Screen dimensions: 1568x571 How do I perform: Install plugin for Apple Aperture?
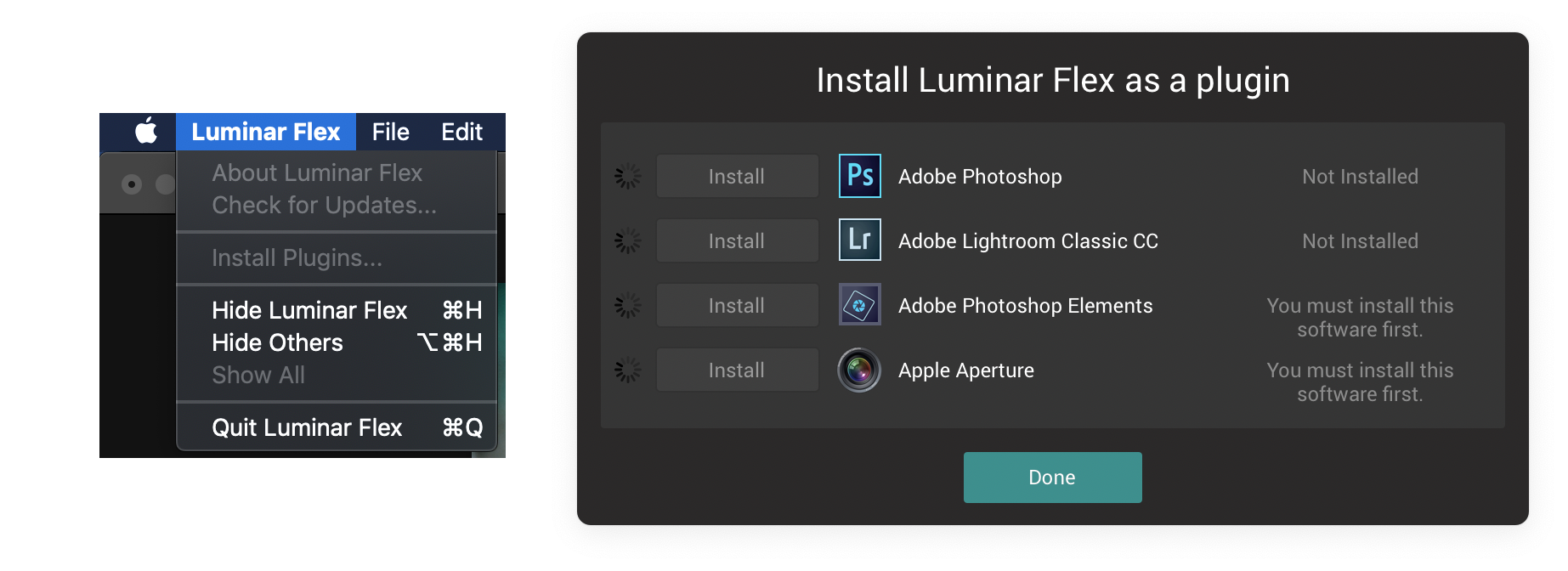tap(737, 370)
